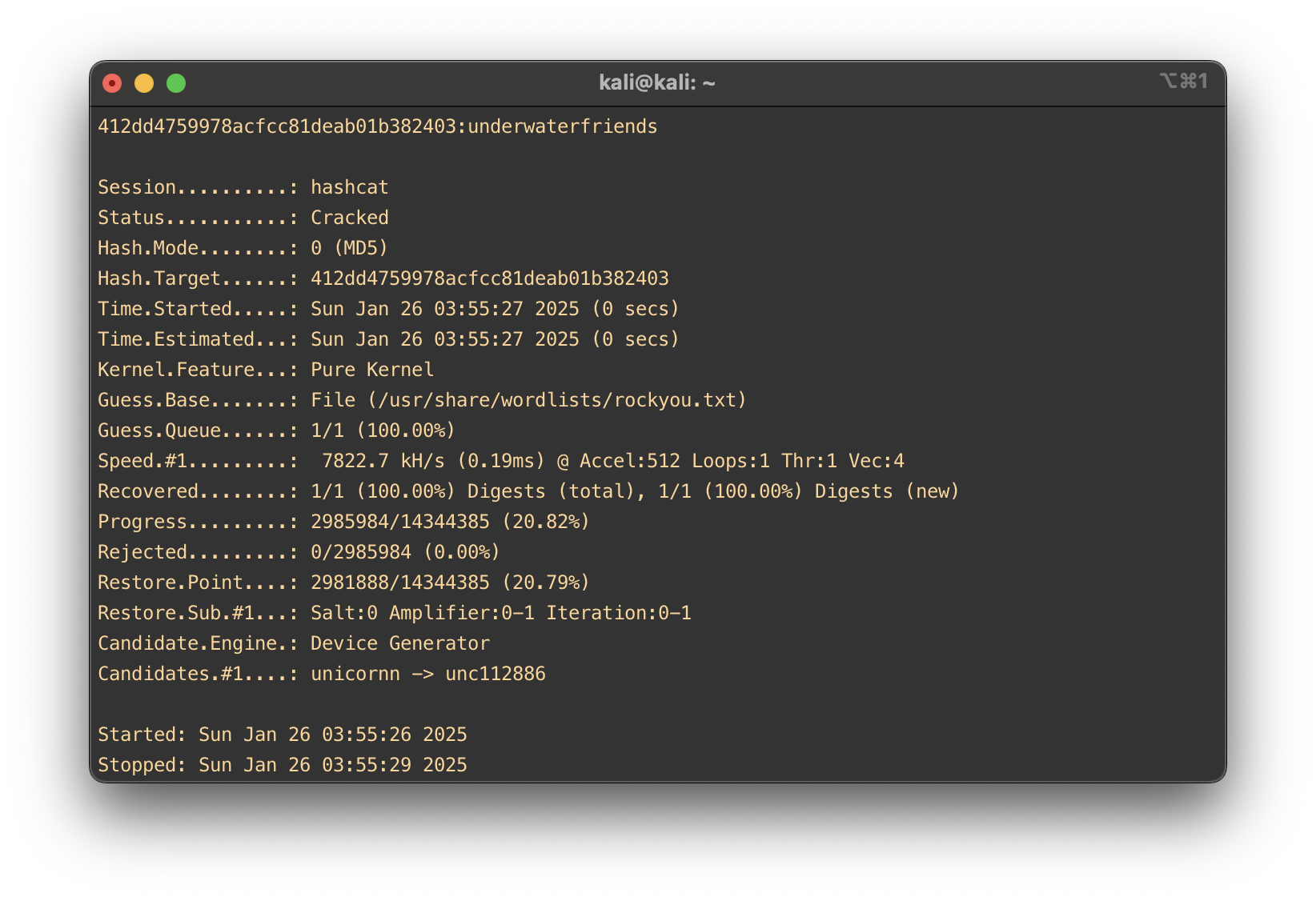Click the Status value Cracked
The image size is (1316, 901).
click(349, 218)
